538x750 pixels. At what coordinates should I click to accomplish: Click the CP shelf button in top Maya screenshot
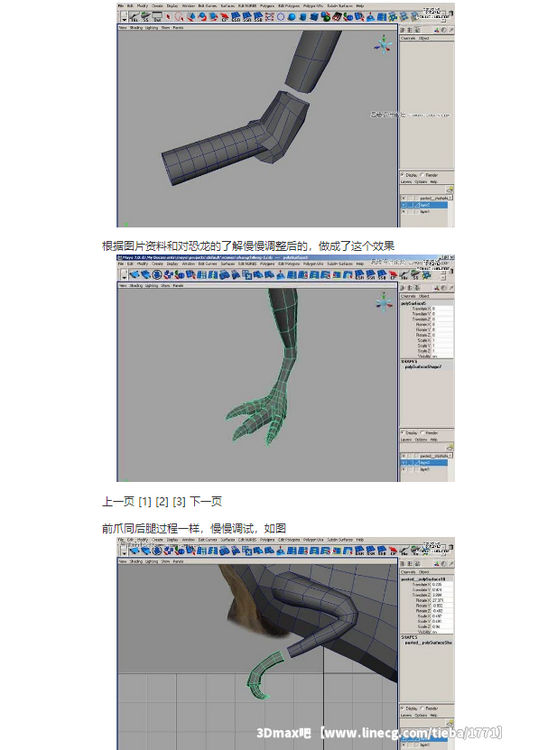coord(225,17)
